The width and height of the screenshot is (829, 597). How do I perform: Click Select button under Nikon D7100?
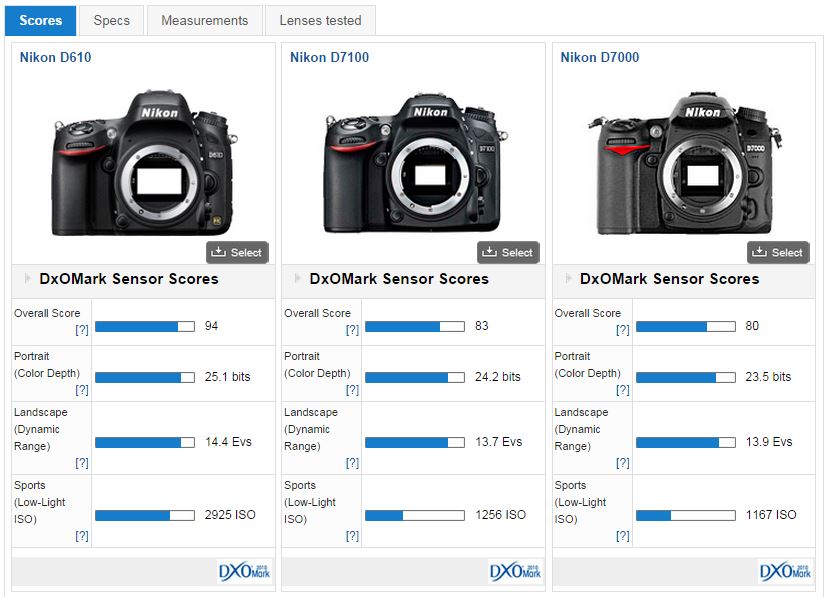pyautogui.click(x=508, y=252)
